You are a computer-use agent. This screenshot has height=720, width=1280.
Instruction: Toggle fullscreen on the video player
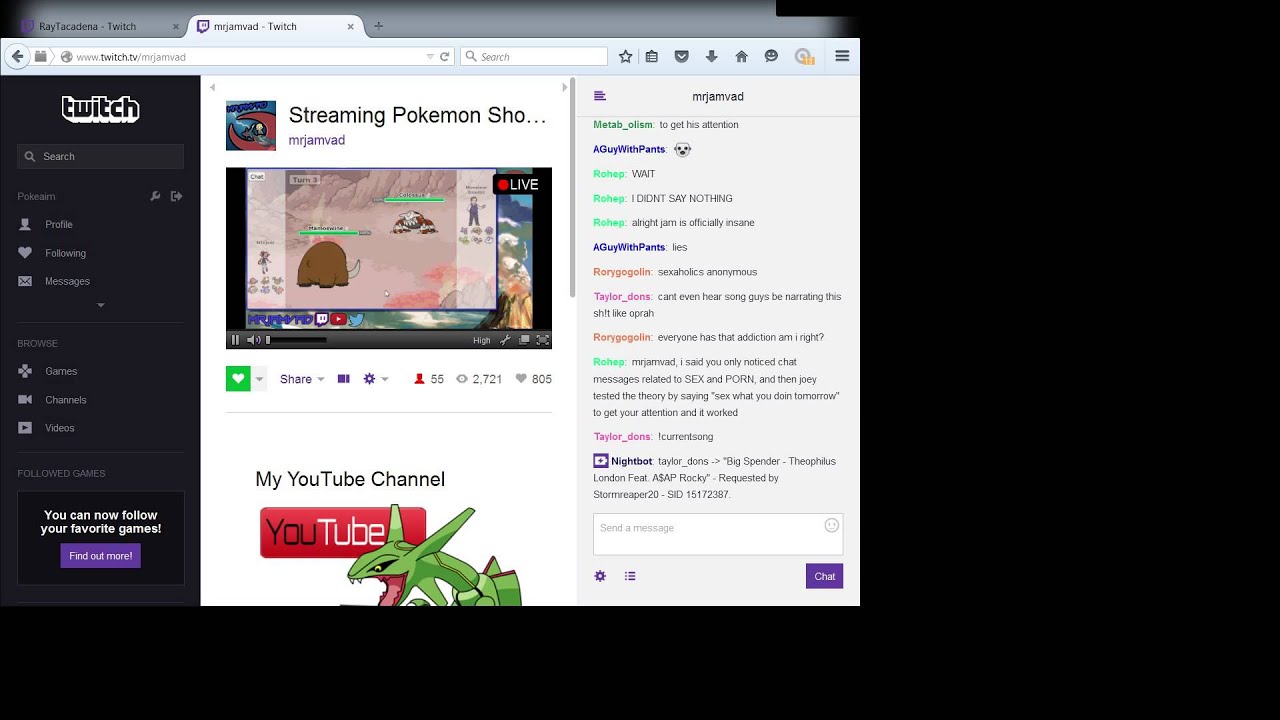[543, 340]
